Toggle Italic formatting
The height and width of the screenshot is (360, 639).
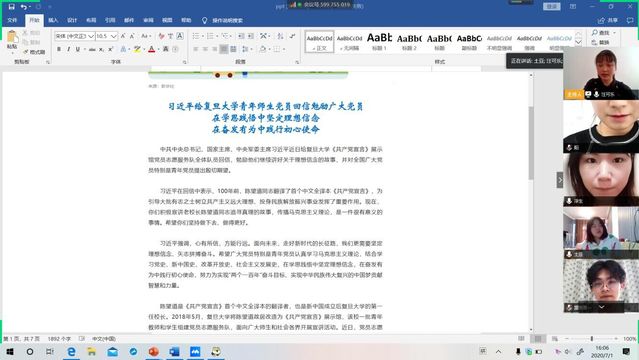[x=68, y=49]
